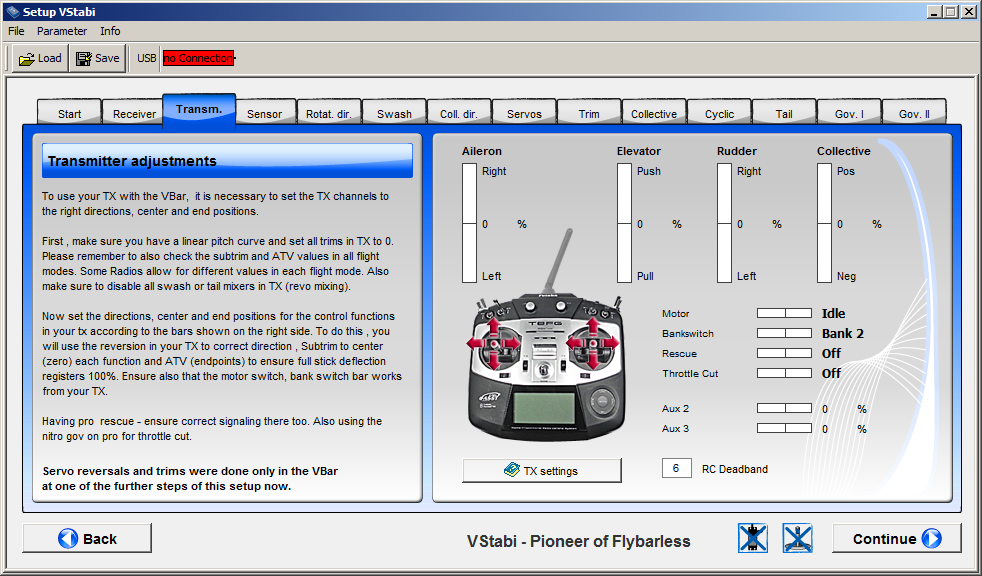Click the Back button
Image resolution: width=982 pixels, height=576 pixels.
(x=87, y=538)
